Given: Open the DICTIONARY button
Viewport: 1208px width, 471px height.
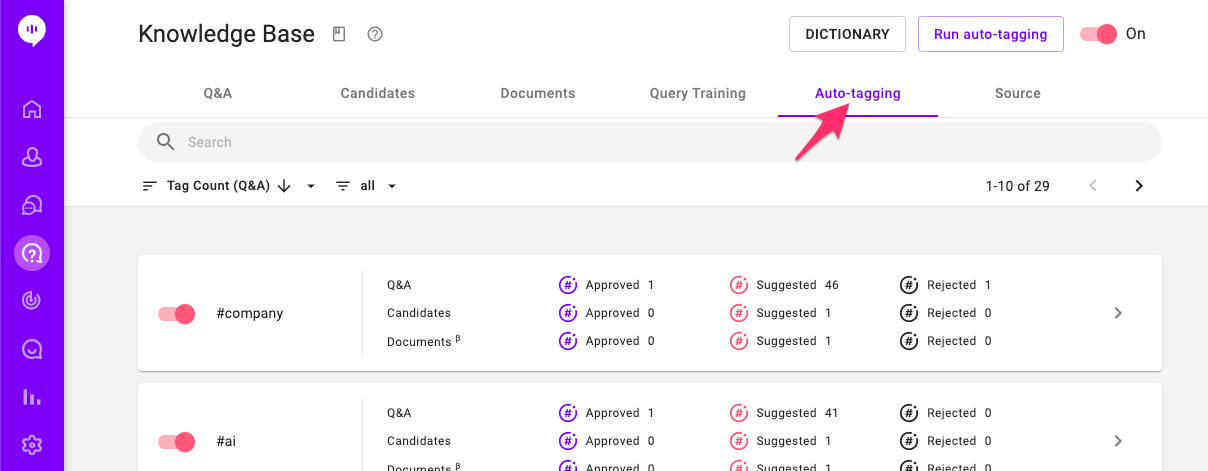Looking at the screenshot, I should click(x=847, y=34).
